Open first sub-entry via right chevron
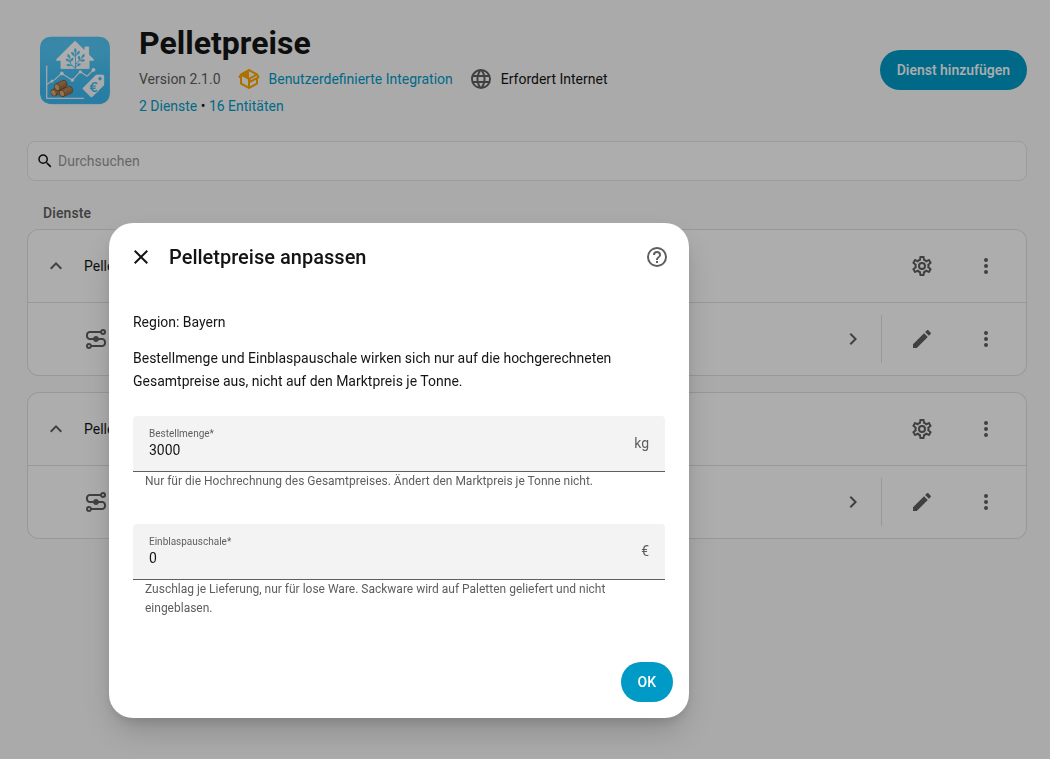The width and height of the screenshot is (1050, 759). [852, 339]
